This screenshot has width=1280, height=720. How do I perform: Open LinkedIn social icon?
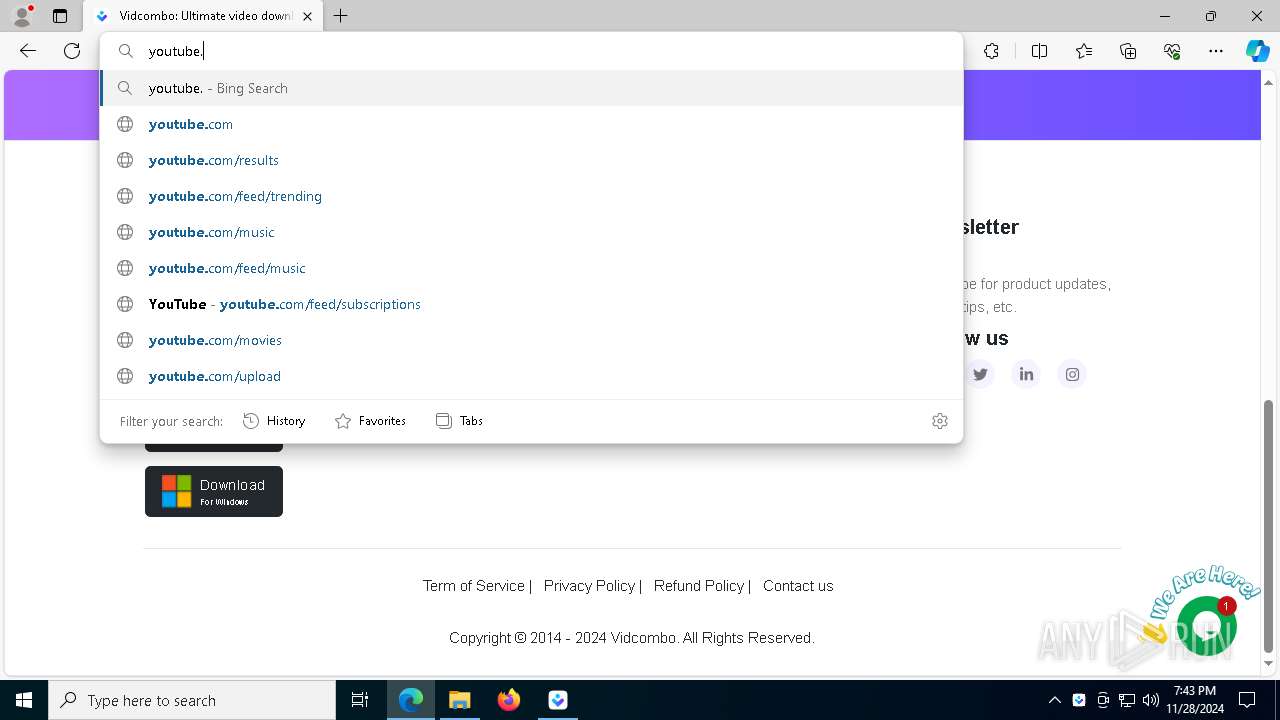pyautogui.click(x=1026, y=374)
